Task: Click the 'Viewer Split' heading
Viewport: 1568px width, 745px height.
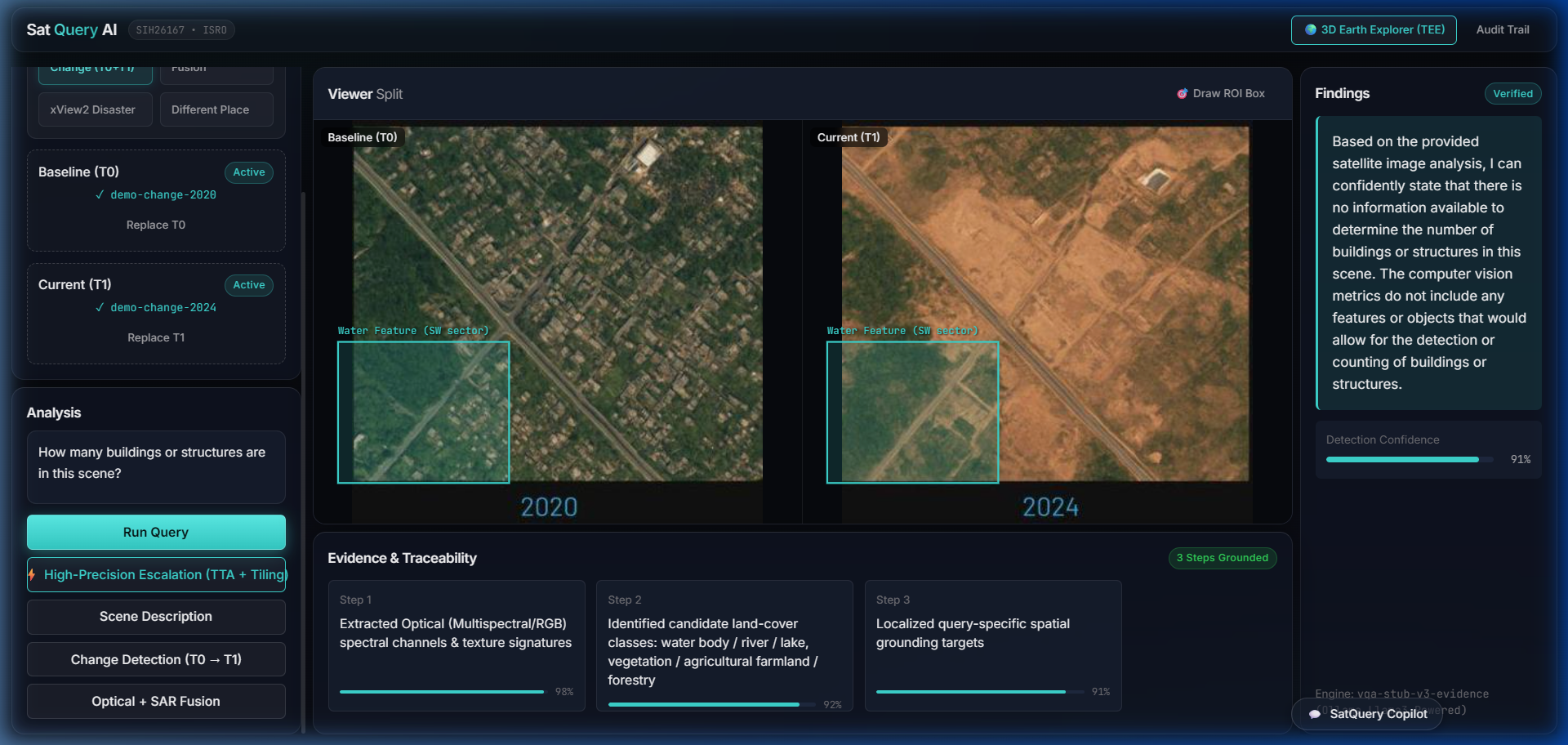Action: coord(365,94)
